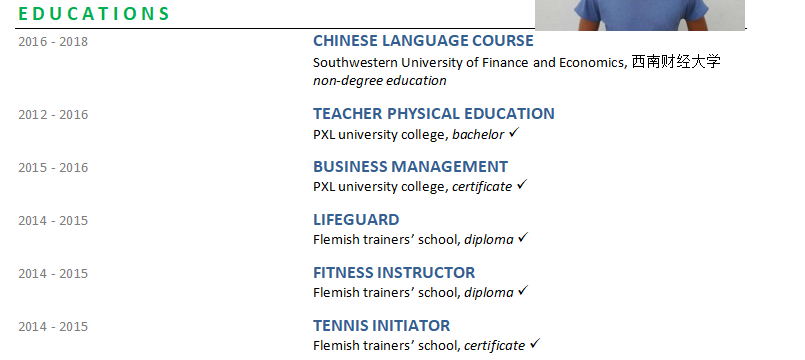The width and height of the screenshot is (805, 360).
Task: Click the checkmark after Business Management certificate
Action: coord(522,185)
